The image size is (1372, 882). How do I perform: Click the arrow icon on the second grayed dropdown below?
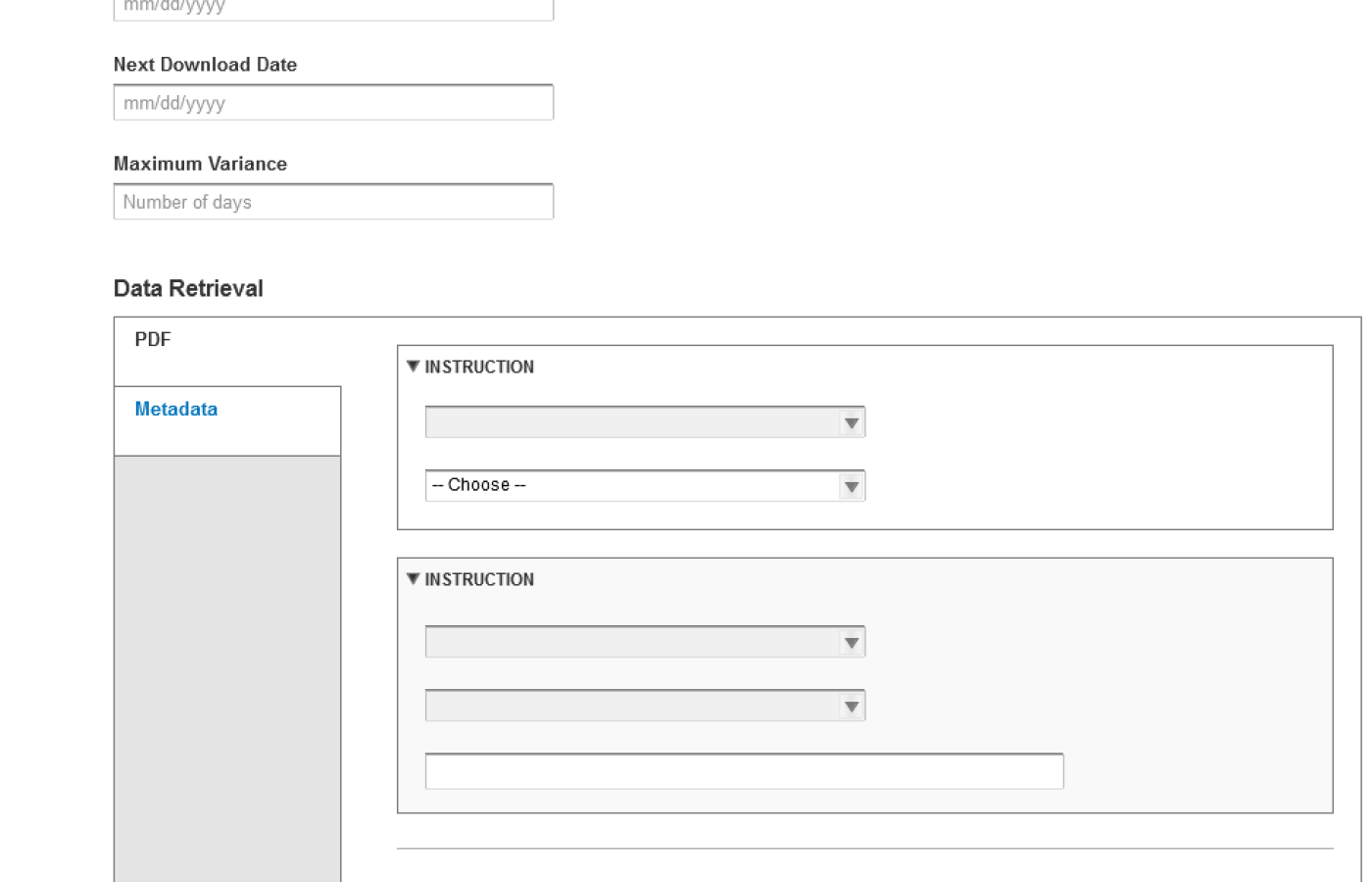pos(851,705)
